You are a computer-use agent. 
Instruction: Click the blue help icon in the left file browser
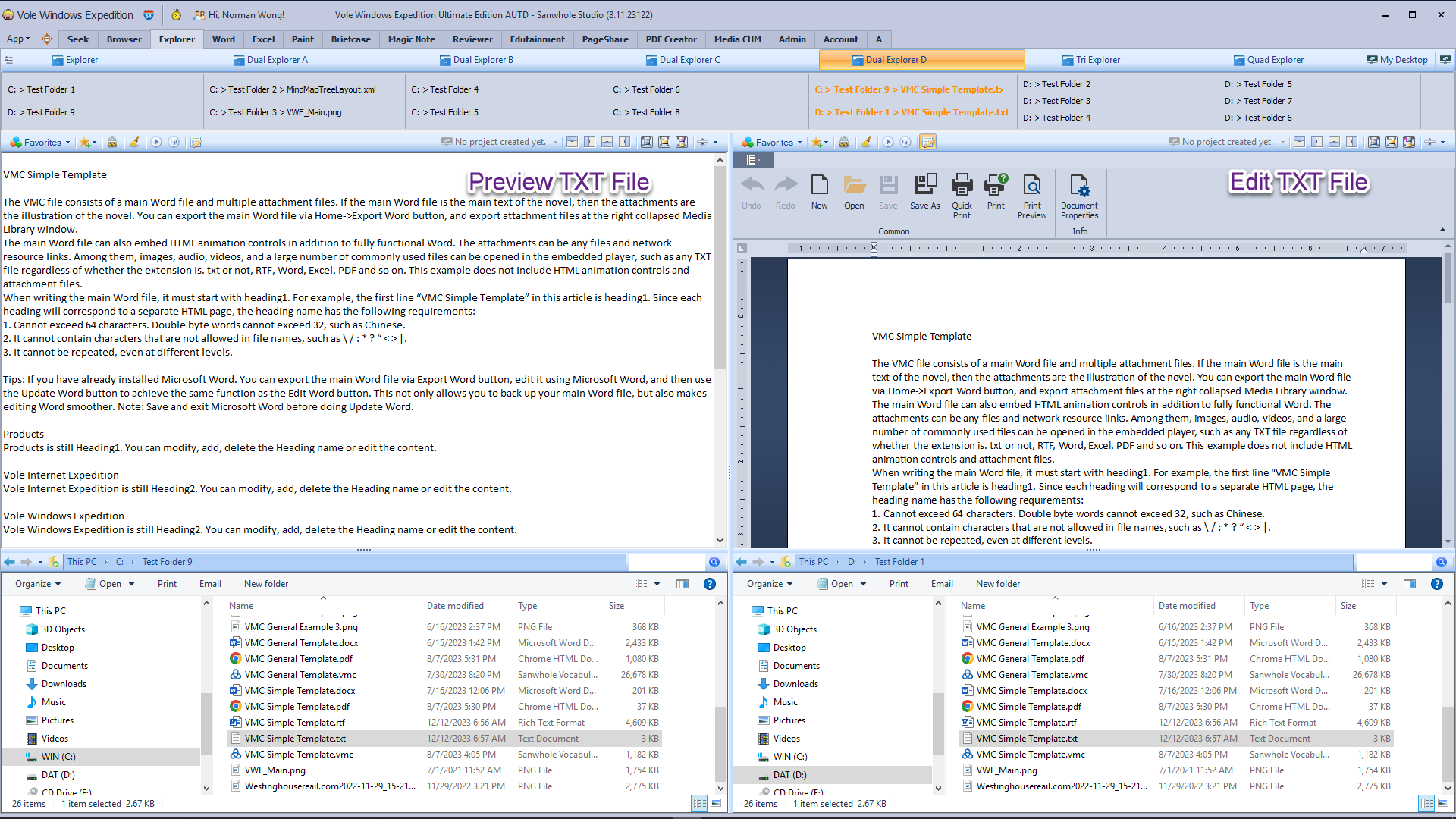click(710, 584)
